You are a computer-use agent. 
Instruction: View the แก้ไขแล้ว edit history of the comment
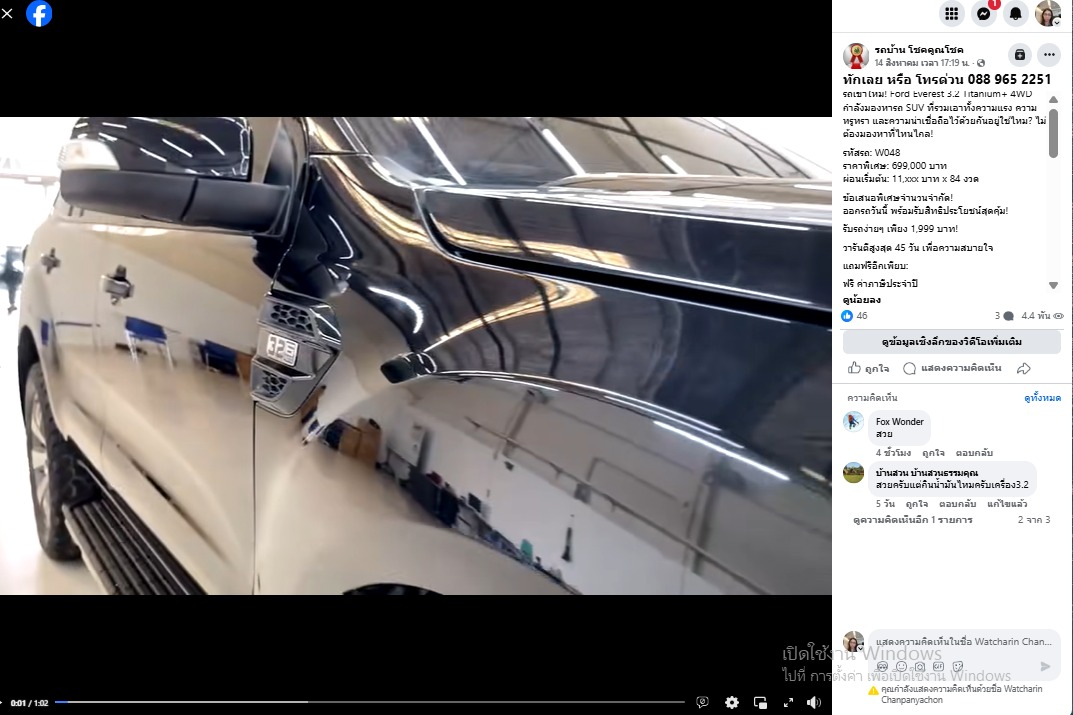(1007, 504)
